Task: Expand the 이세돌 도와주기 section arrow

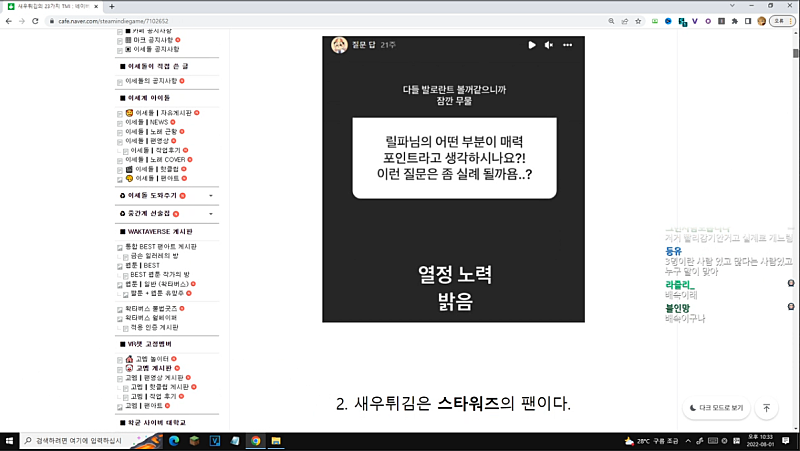Action: (x=211, y=195)
